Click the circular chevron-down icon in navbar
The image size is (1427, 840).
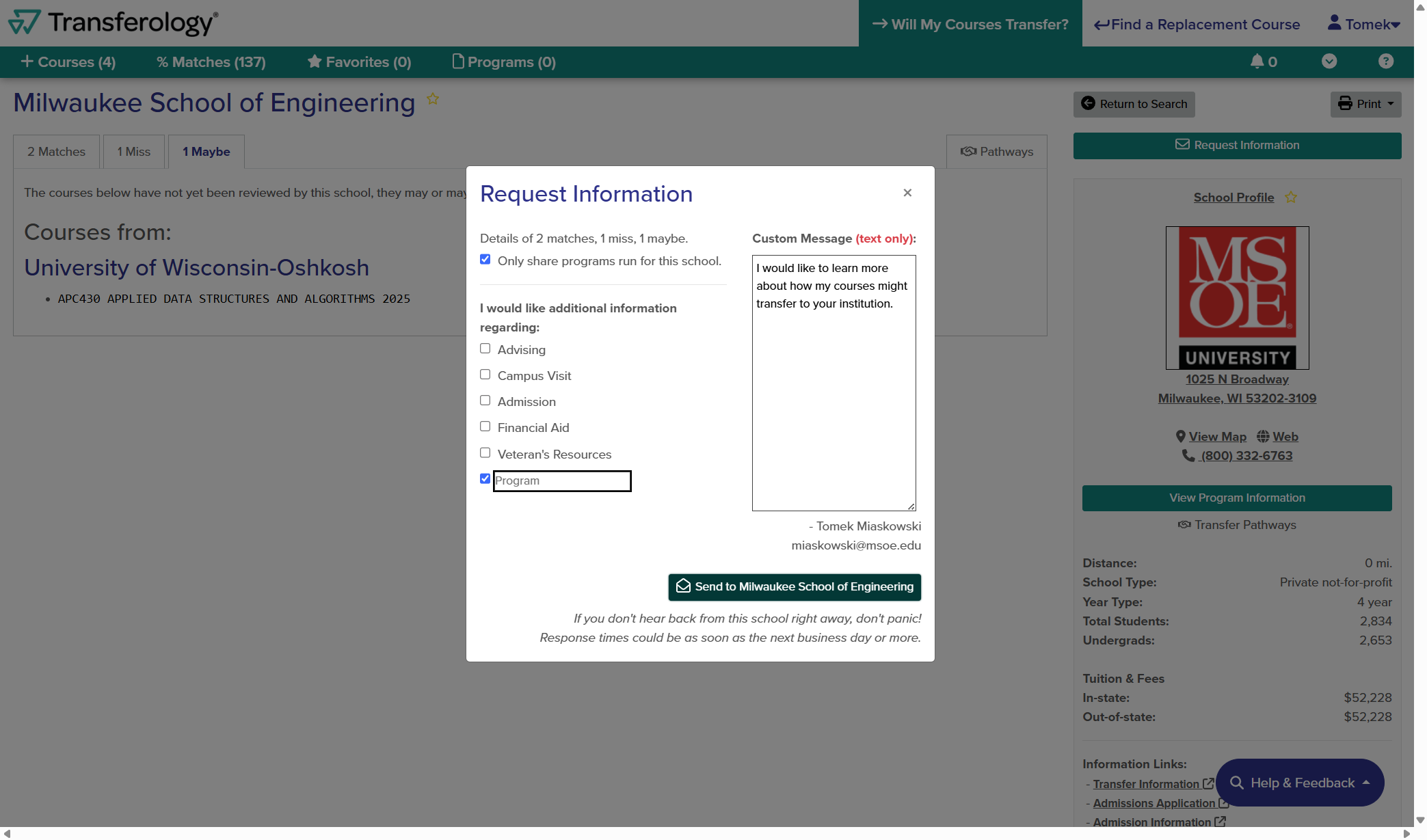click(1329, 62)
